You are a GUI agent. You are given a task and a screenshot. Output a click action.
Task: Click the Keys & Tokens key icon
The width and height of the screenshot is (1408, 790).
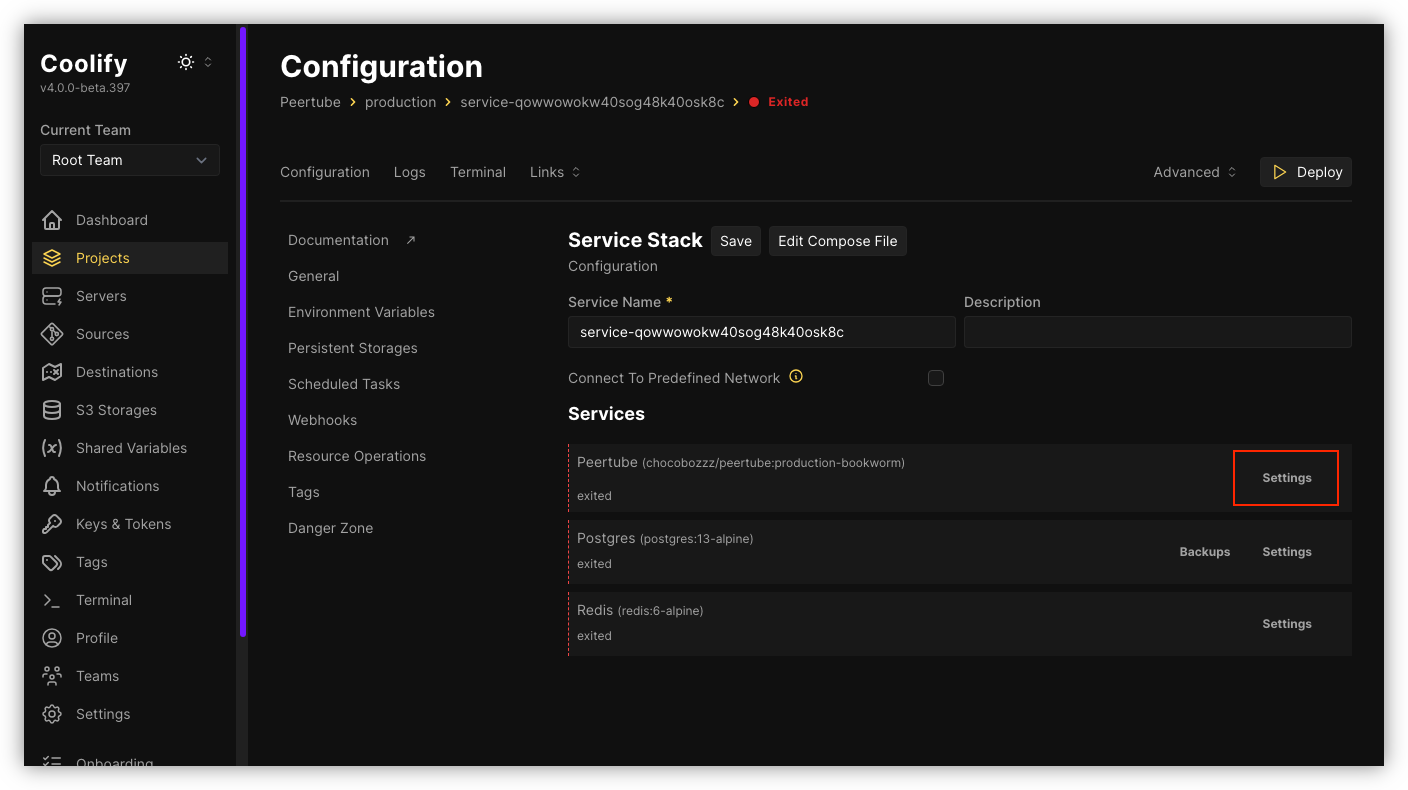(52, 524)
